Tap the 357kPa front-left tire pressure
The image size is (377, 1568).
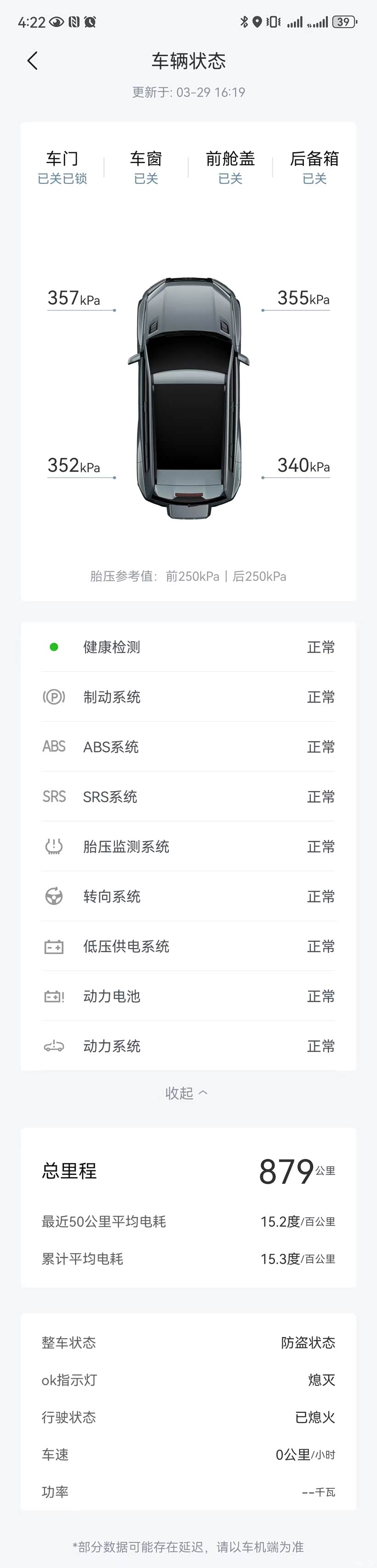(74, 298)
